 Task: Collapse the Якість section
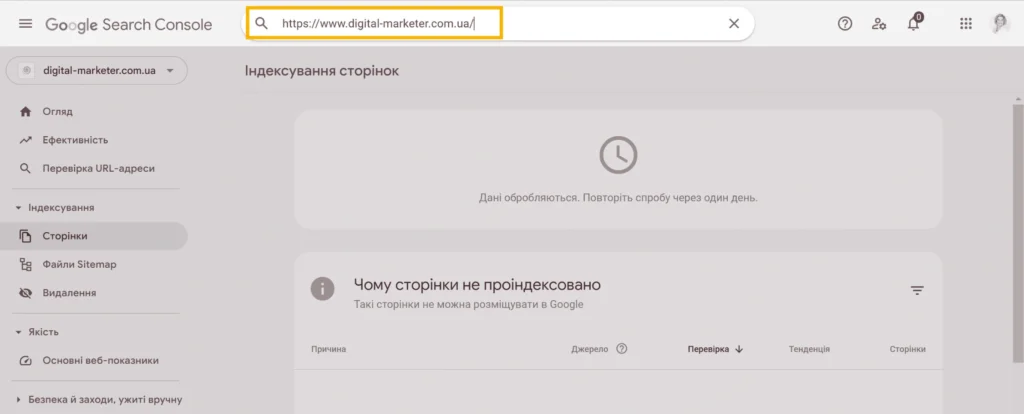click(38, 332)
